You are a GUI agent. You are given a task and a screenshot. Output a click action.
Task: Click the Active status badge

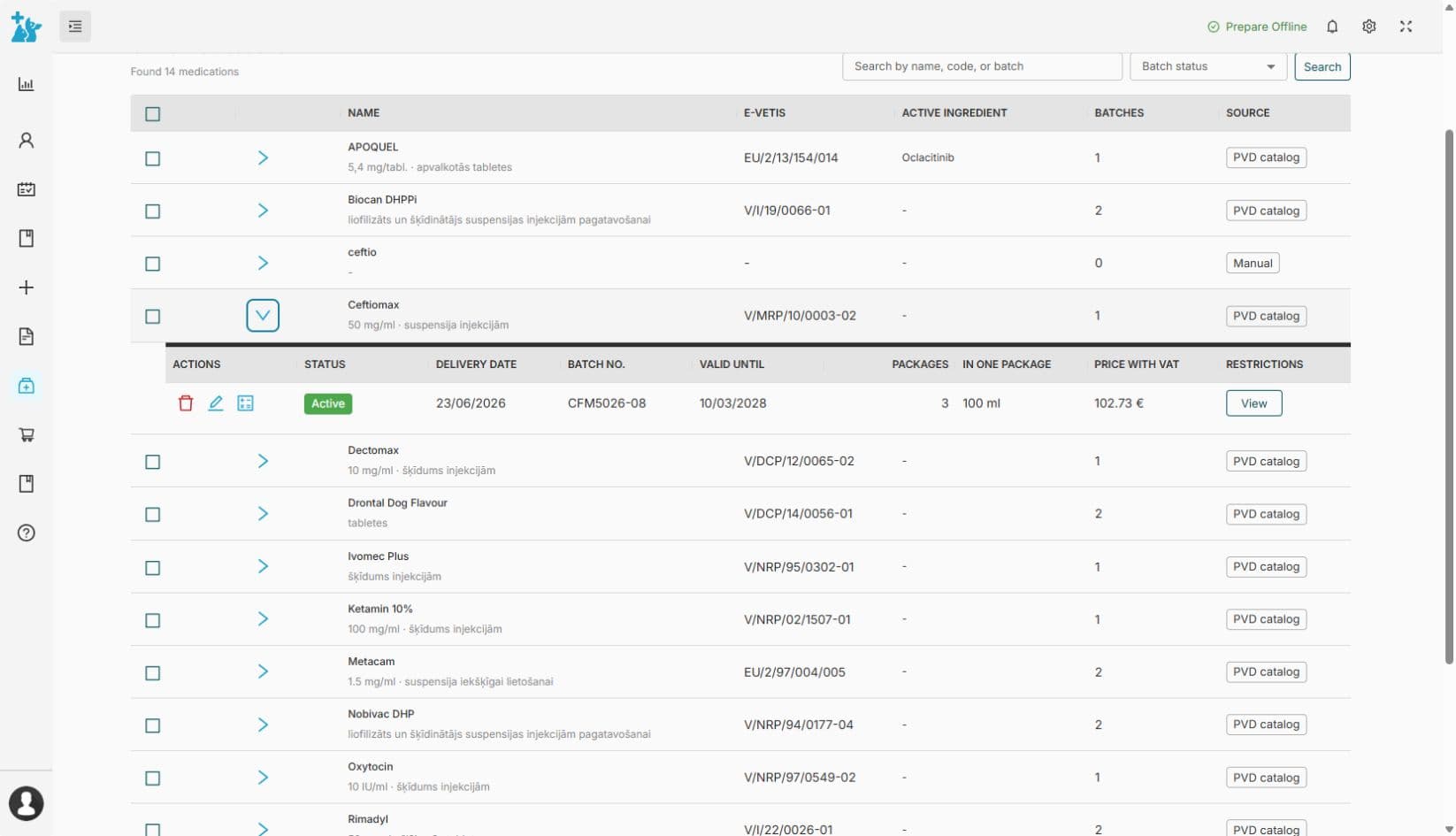328,403
